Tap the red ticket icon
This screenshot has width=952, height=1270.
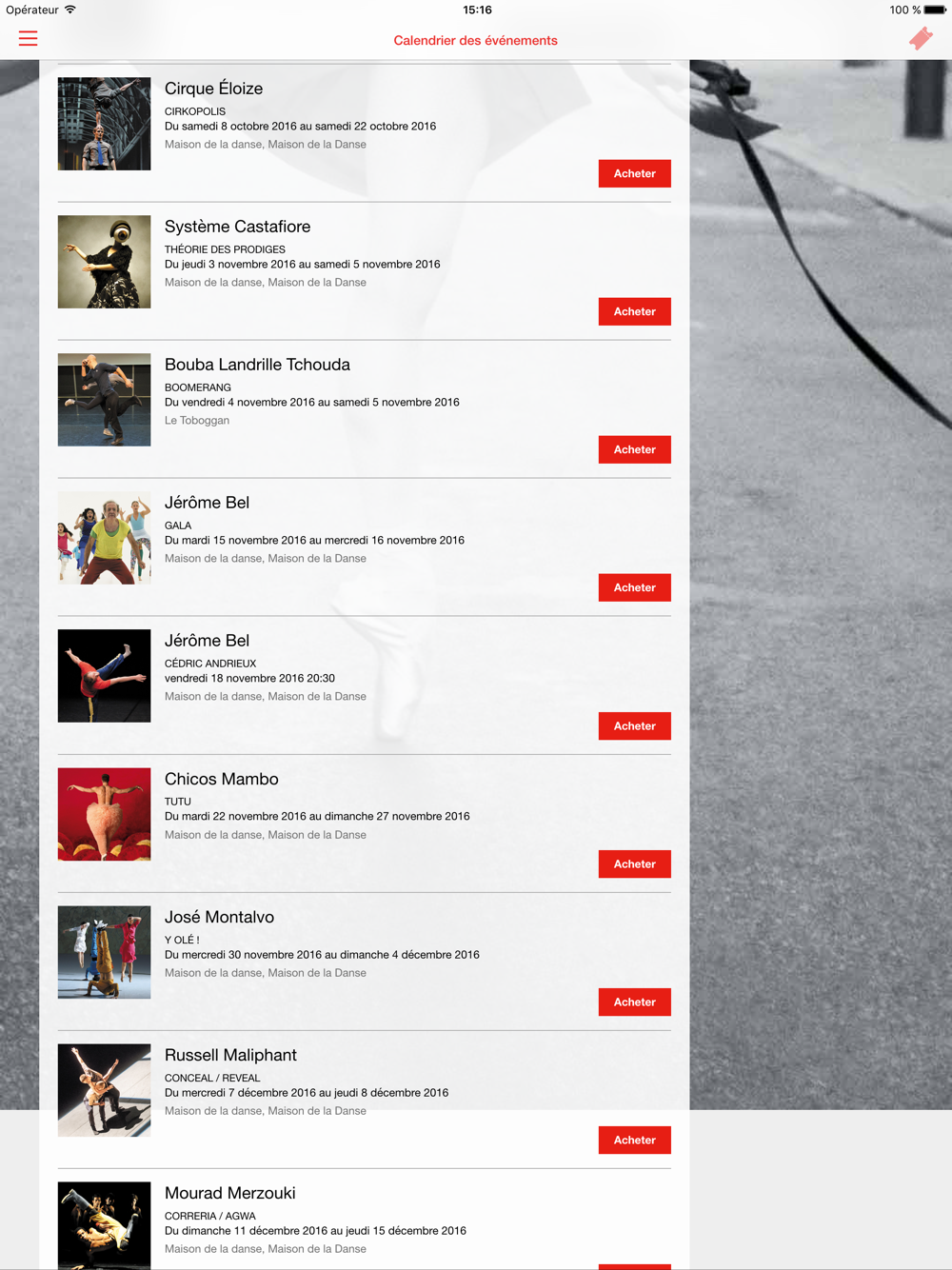point(921,38)
